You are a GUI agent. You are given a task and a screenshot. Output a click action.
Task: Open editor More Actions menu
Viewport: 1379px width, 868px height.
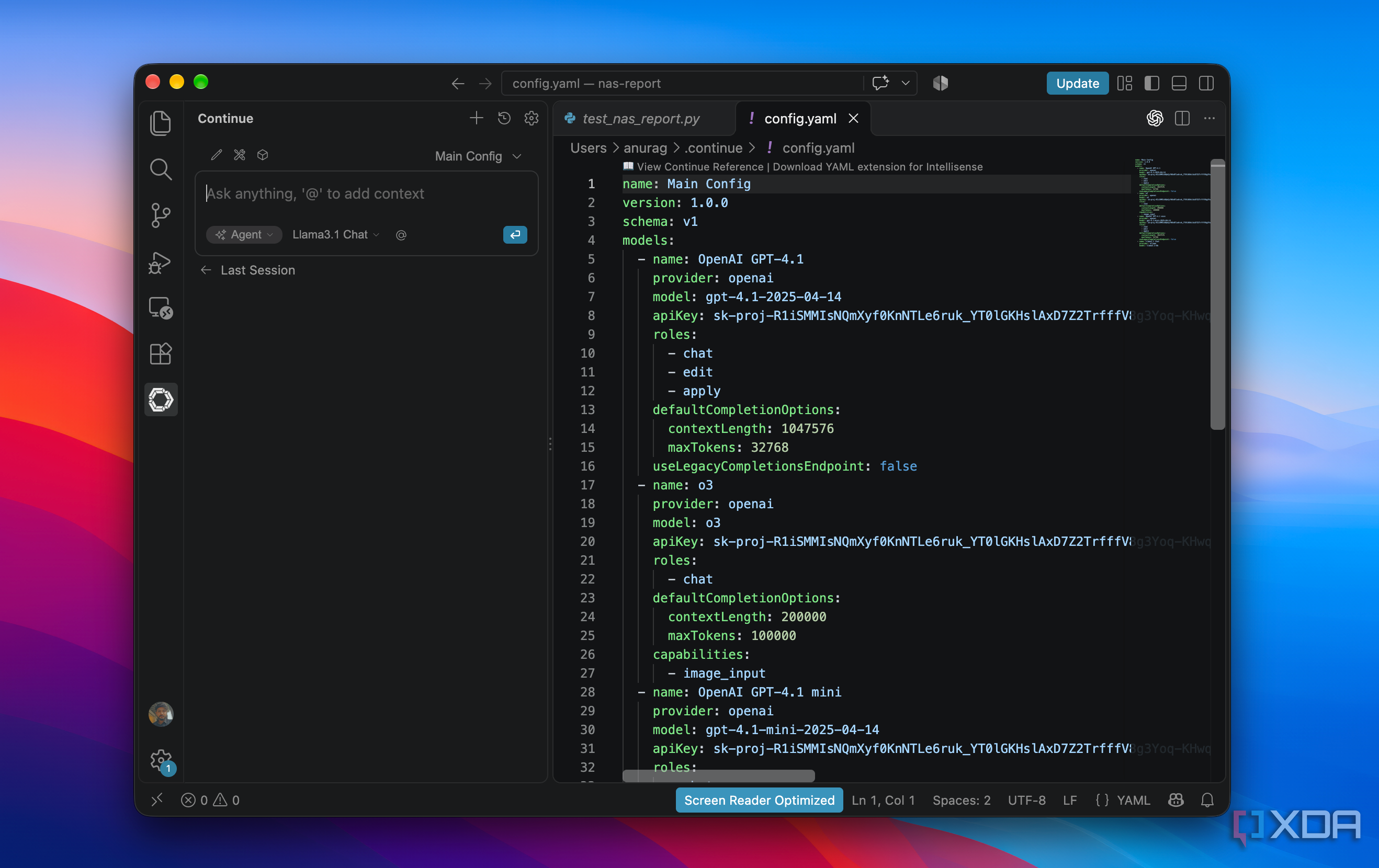(x=1210, y=118)
